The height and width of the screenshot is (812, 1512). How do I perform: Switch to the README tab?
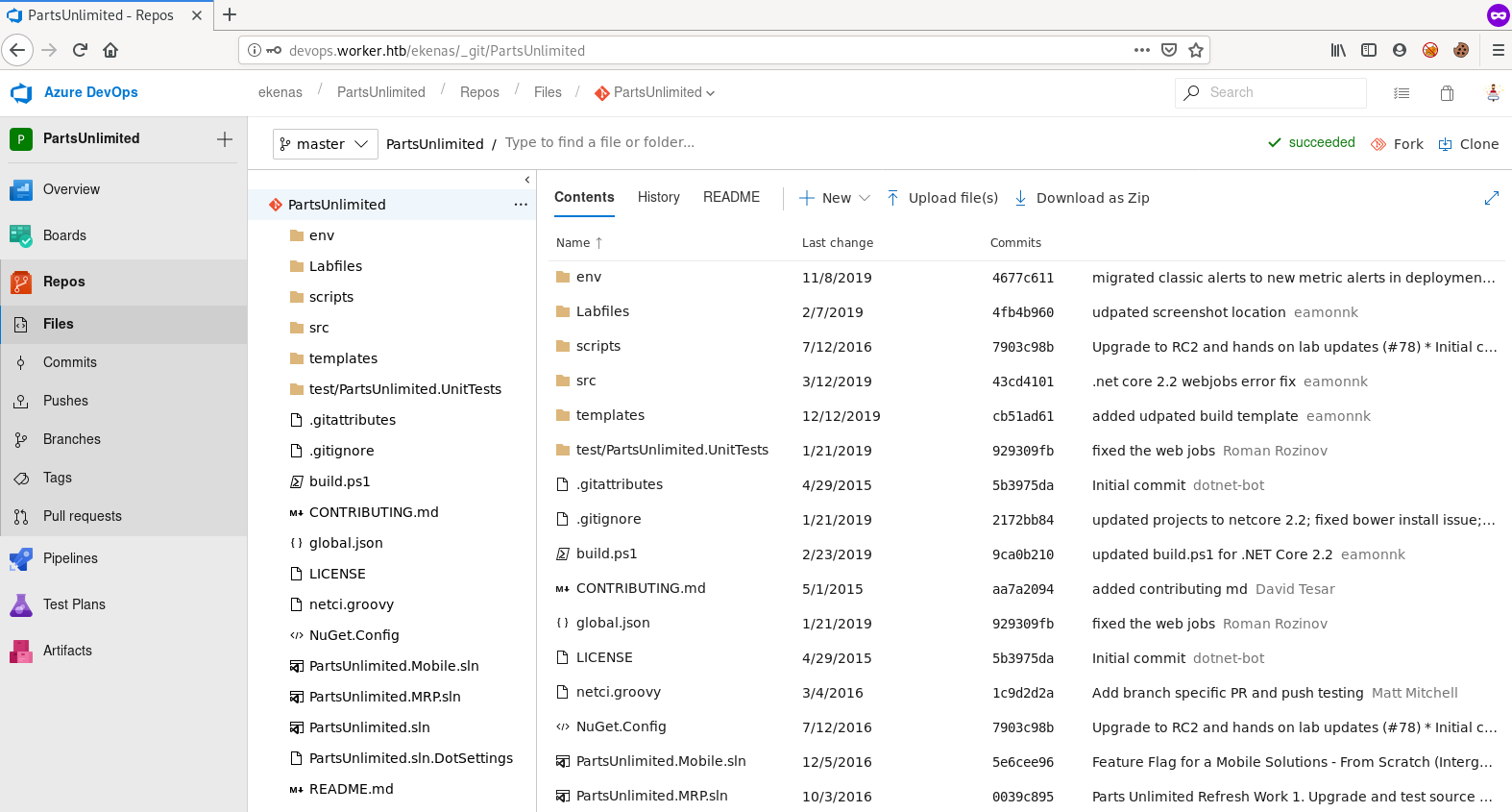pyautogui.click(x=731, y=197)
